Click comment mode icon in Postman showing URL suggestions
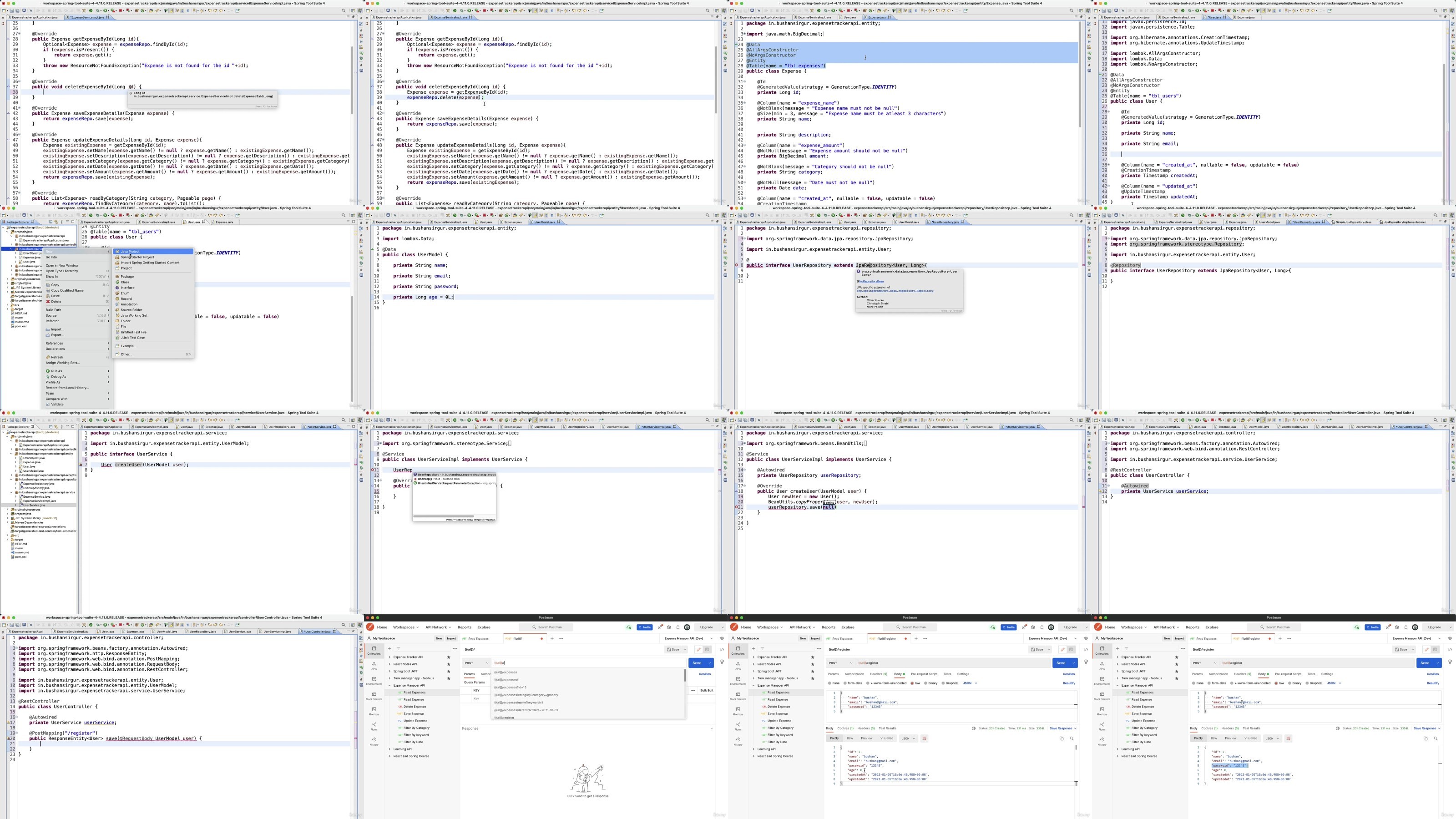The width and height of the screenshot is (1456, 819). pos(707,649)
